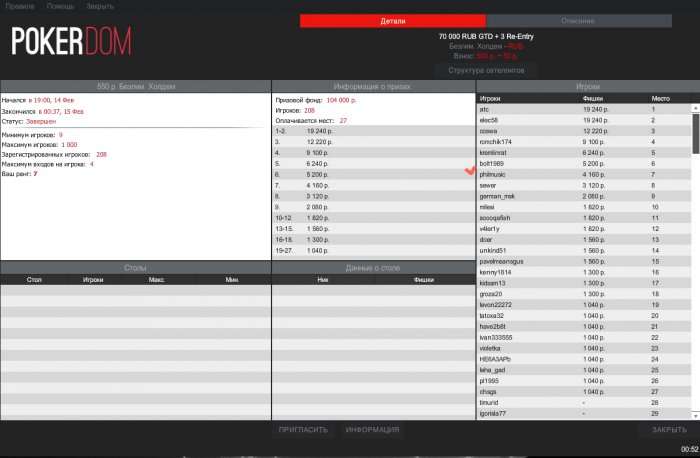This screenshot has height=458, width=700.
Task: Click the players list scroll-up arrow
Action: click(696, 108)
